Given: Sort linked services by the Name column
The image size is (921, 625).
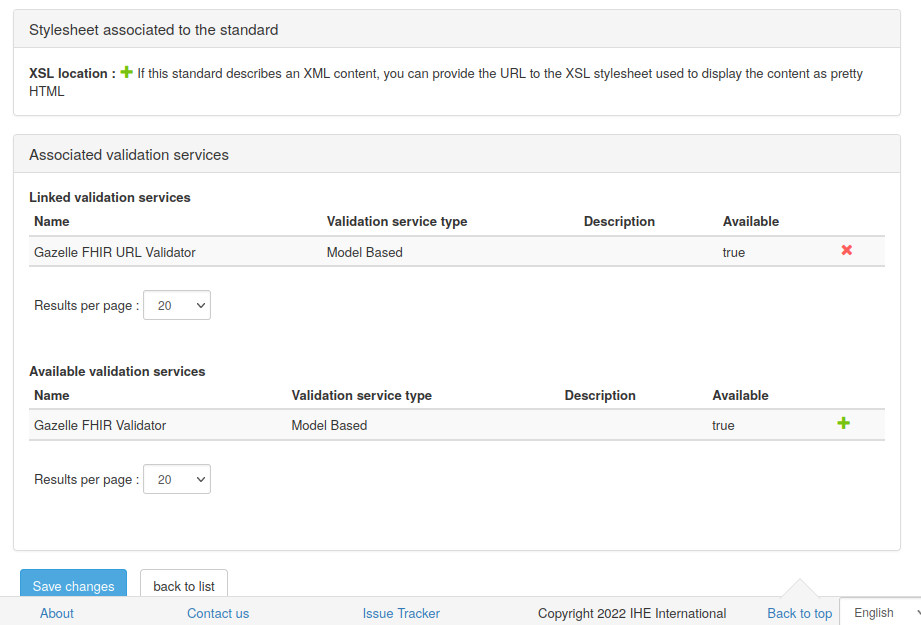Looking at the screenshot, I should pyautogui.click(x=52, y=221).
